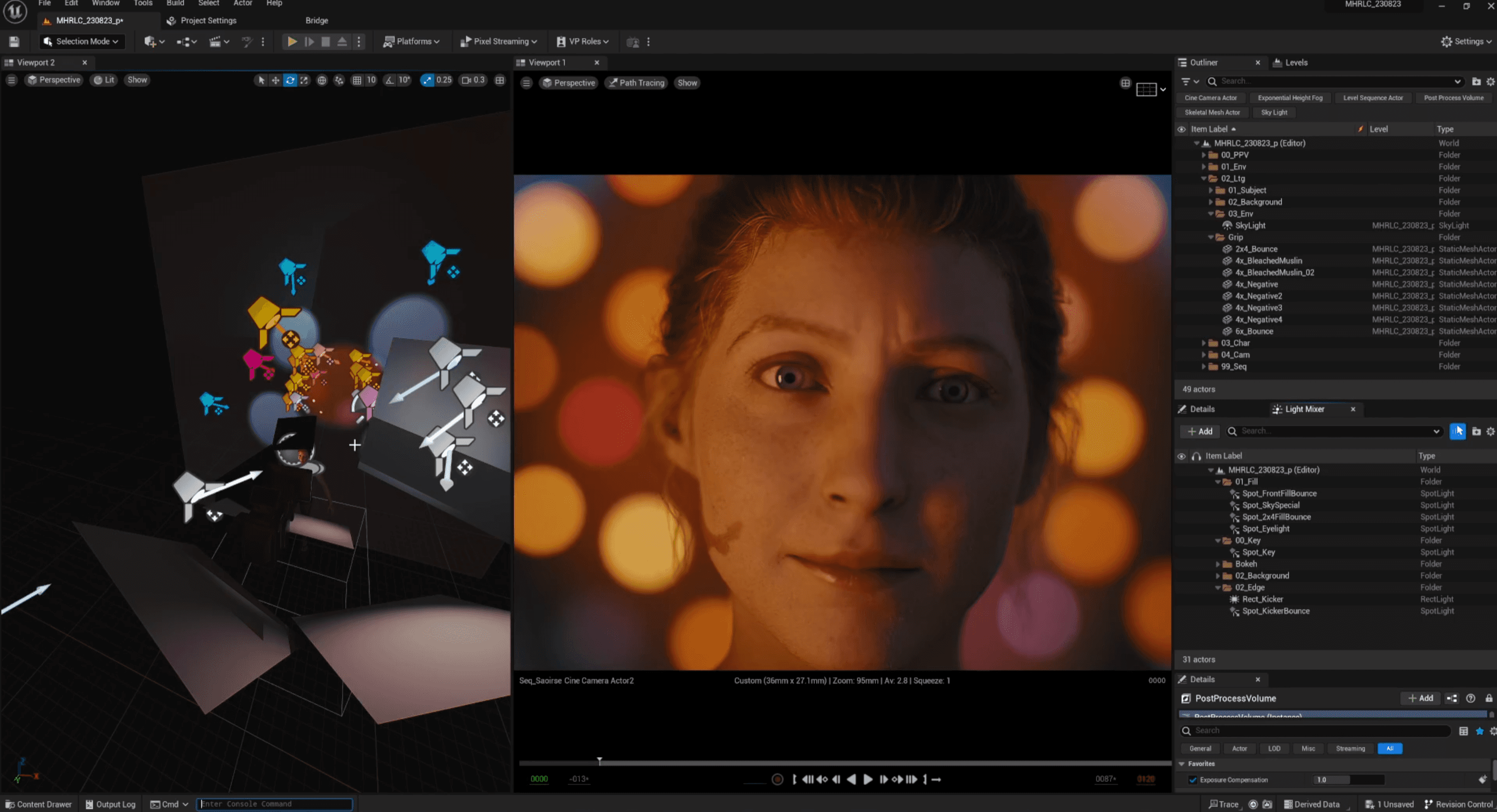The width and height of the screenshot is (1497, 812).
Task: Click the Save current level icon
Action: tap(14, 41)
